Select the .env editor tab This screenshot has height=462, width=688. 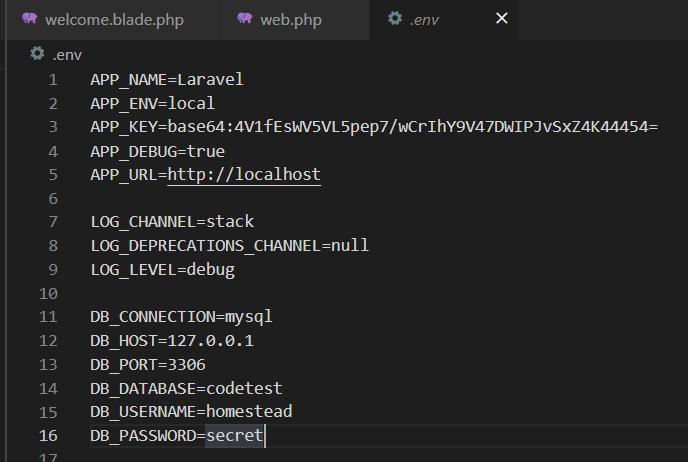tap(444, 20)
